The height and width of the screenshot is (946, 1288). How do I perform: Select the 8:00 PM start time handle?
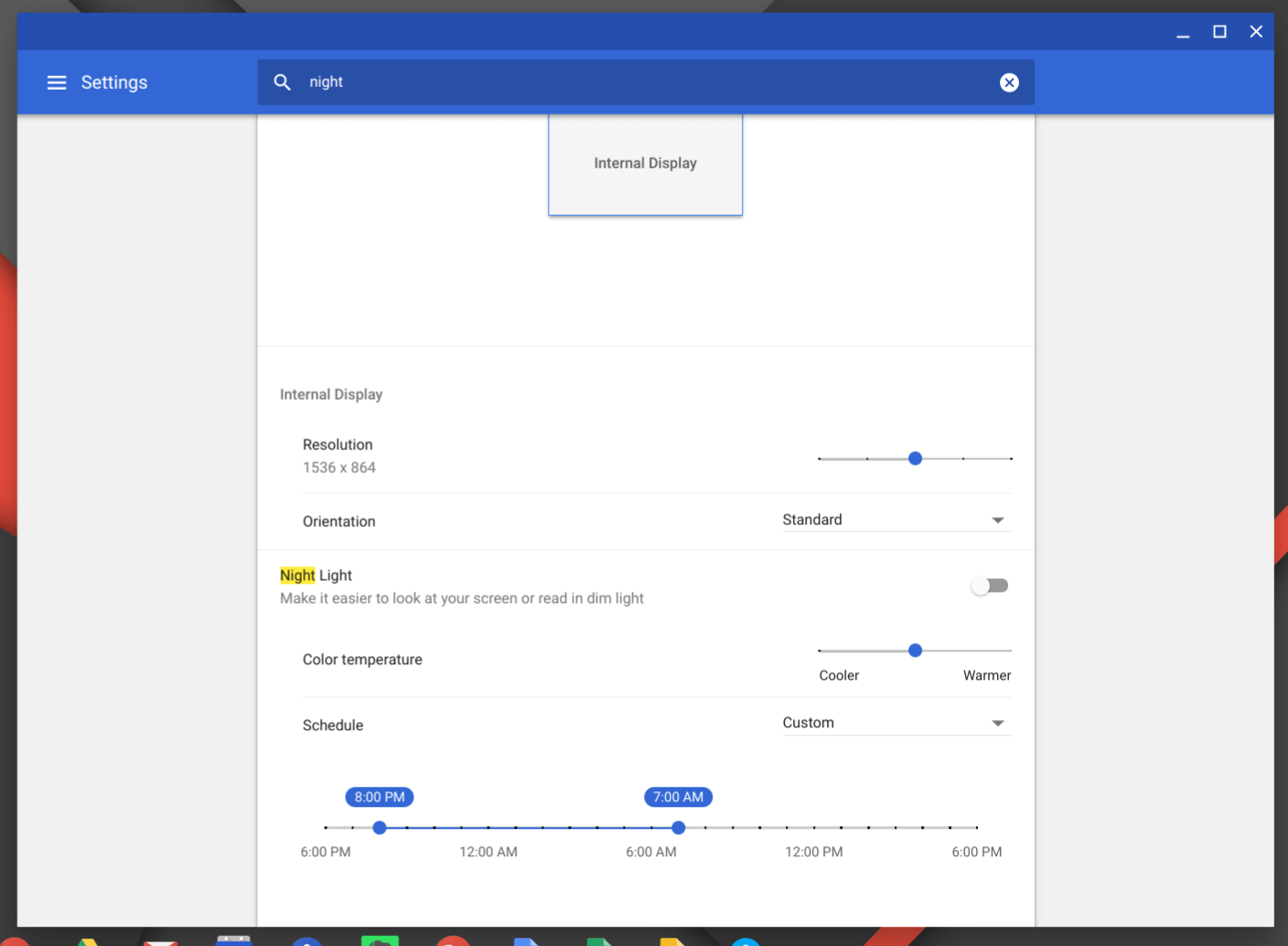point(380,827)
